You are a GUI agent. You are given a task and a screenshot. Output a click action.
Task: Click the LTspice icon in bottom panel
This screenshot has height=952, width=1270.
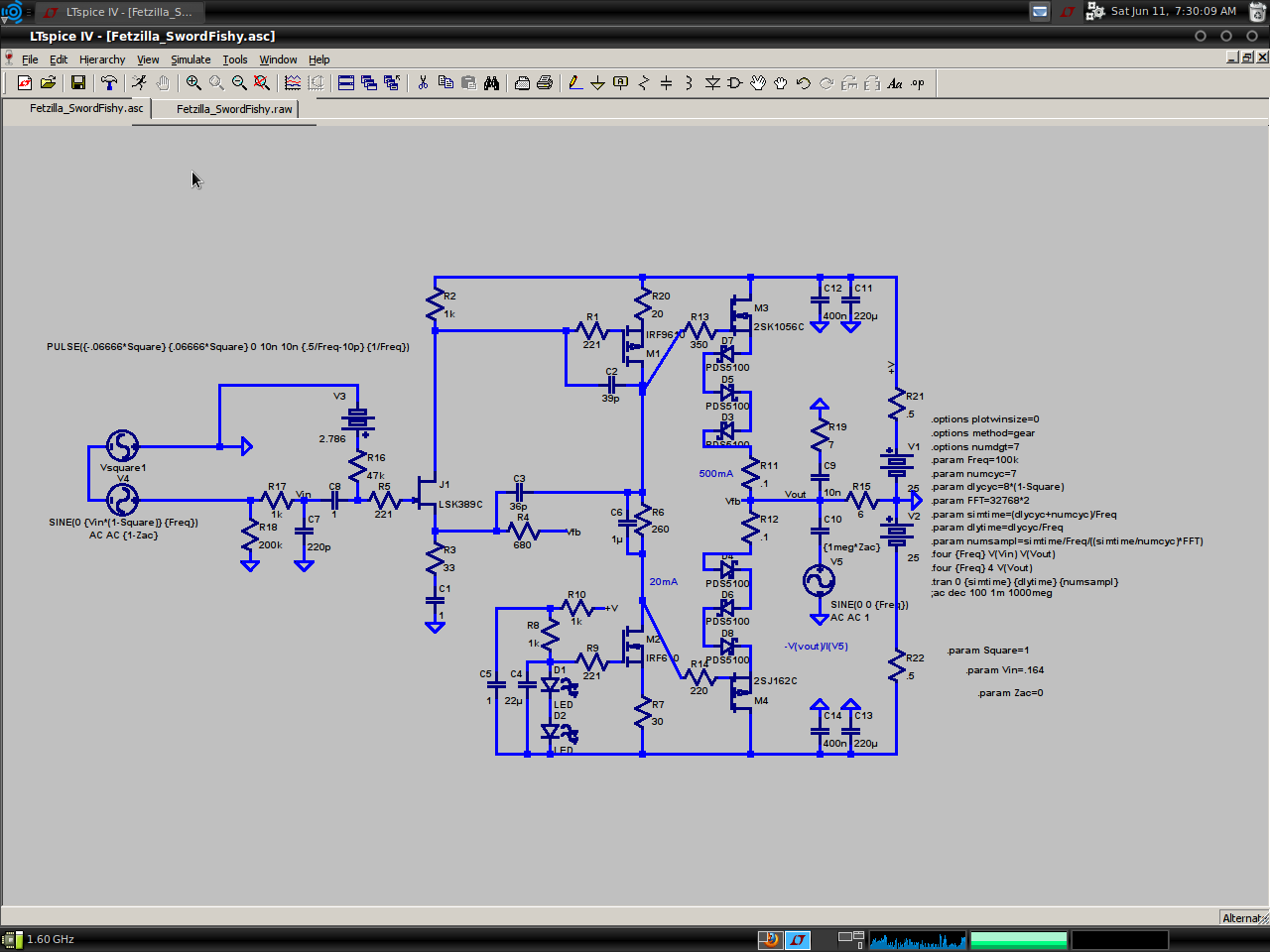point(798,939)
